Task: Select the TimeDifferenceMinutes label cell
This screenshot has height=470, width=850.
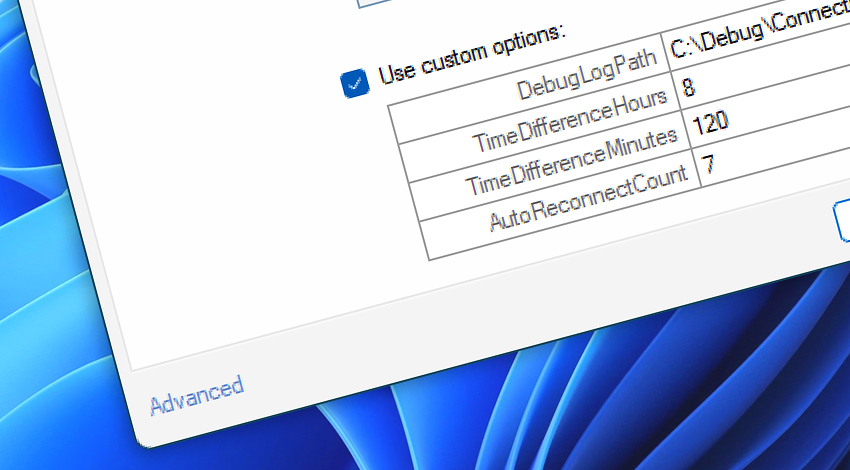Action: [x=550, y=165]
